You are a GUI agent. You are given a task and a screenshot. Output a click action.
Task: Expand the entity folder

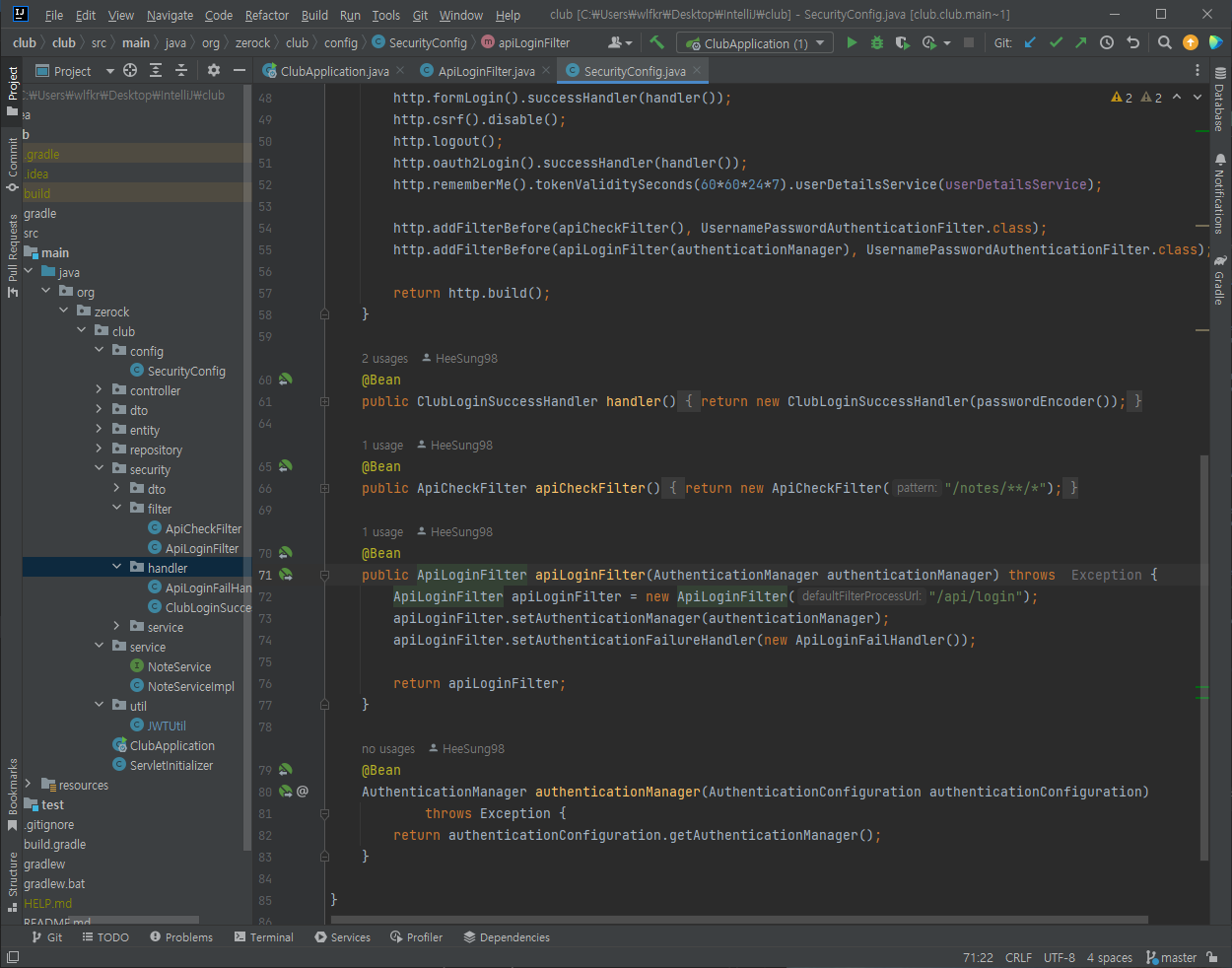pyautogui.click(x=100, y=430)
